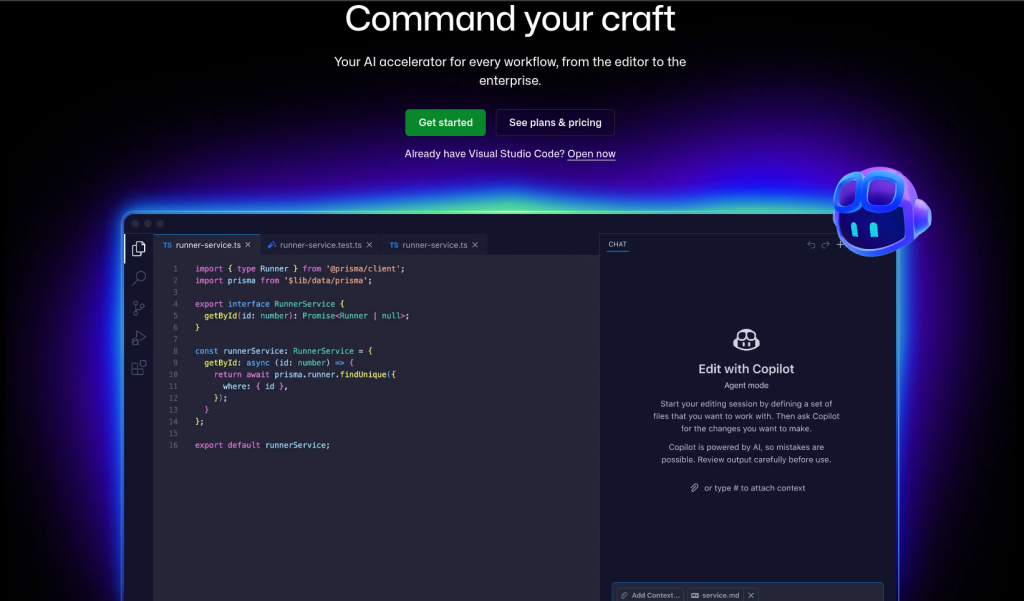Click line number 1 in the gutter
This screenshot has width=1024, height=601.
[x=175, y=268]
